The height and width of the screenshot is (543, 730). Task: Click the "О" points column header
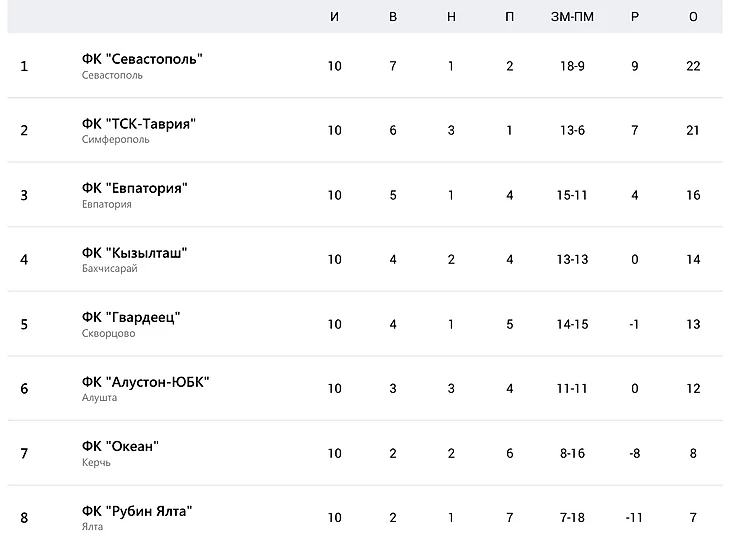(693, 17)
